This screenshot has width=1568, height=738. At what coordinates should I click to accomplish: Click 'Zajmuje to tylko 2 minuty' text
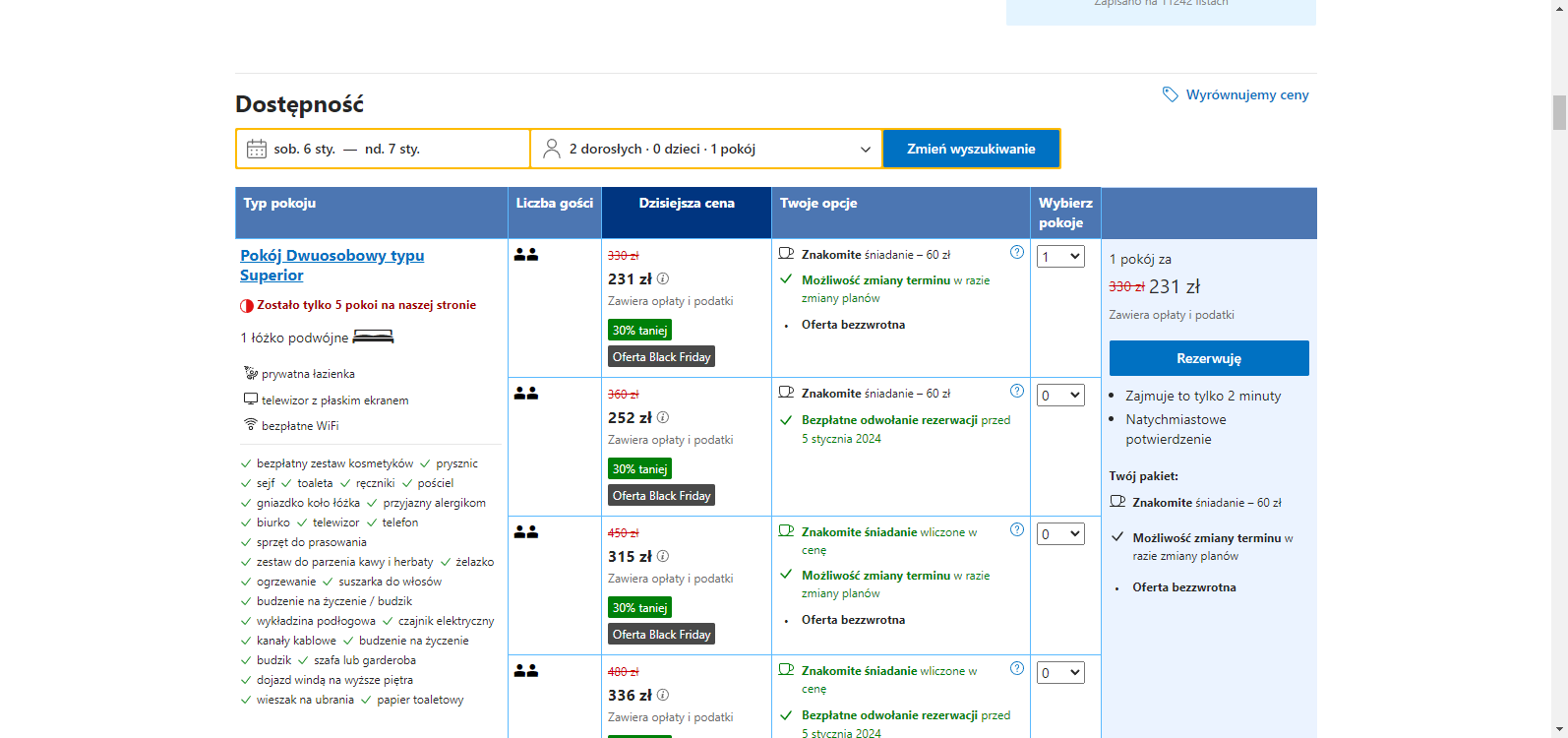(1203, 396)
